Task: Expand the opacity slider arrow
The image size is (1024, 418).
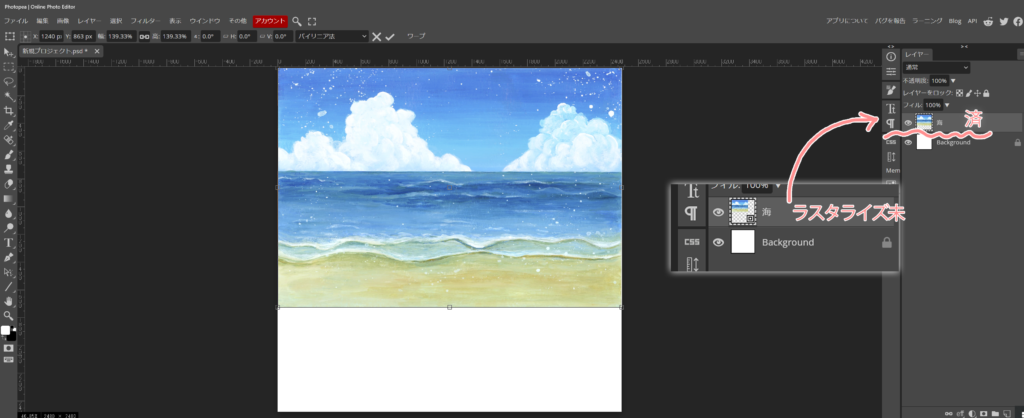Action: (x=953, y=80)
